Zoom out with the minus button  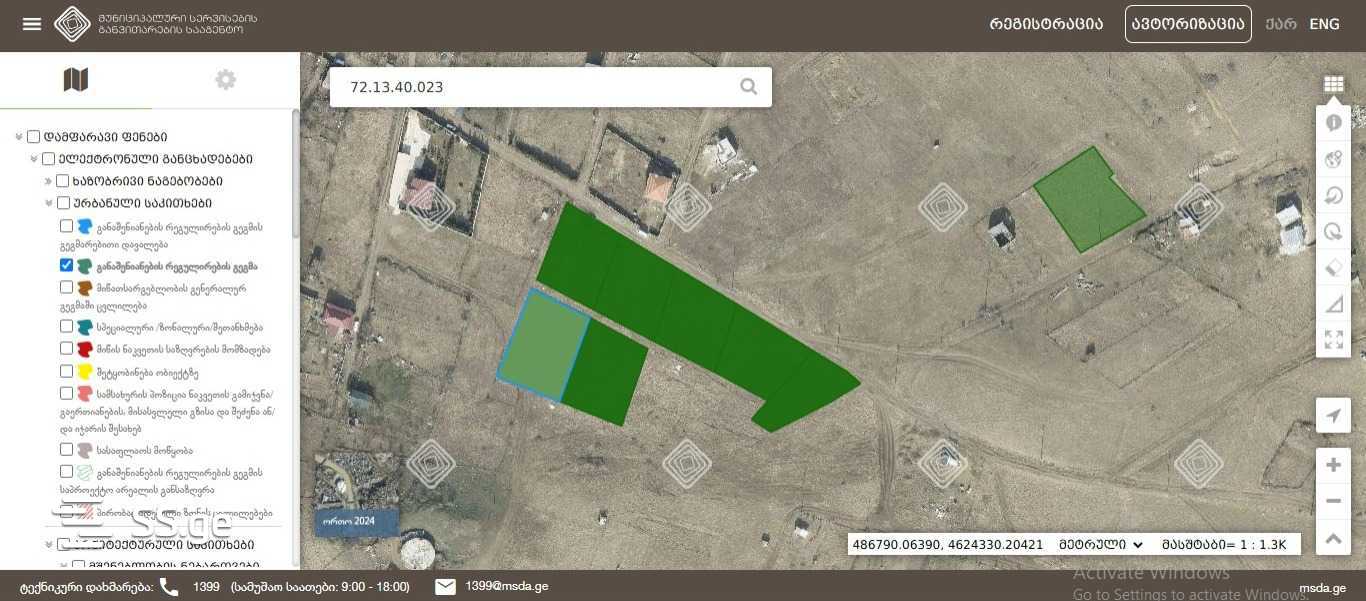tap(1333, 501)
